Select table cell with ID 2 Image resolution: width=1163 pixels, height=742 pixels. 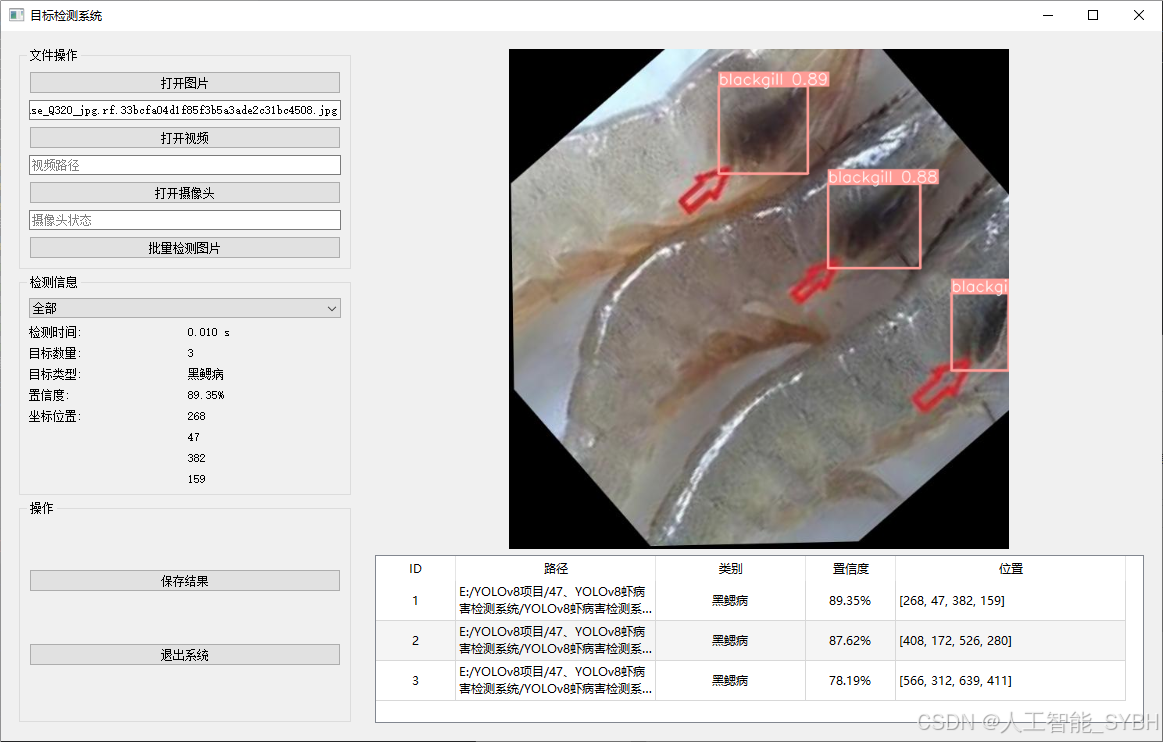click(x=415, y=640)
